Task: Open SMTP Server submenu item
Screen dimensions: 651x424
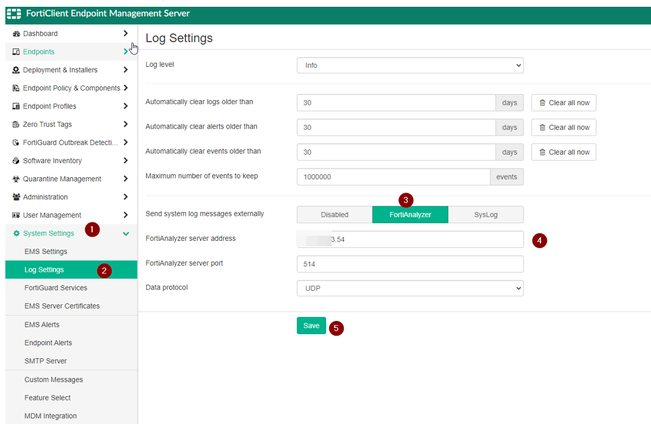Action: tap(71, 361)
